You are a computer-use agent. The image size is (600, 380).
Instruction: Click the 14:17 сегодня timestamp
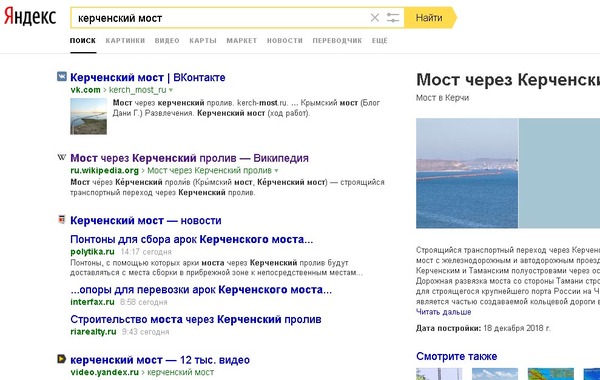pos(146,252)
